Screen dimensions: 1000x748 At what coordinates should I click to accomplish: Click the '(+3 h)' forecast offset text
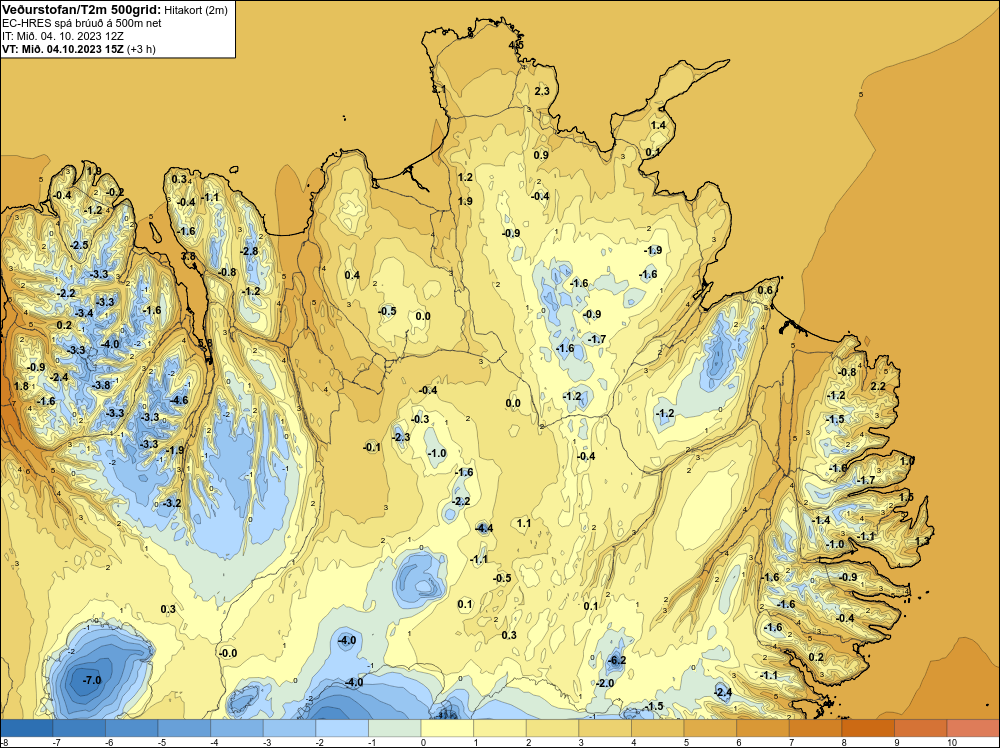click(x=142, y=49)
